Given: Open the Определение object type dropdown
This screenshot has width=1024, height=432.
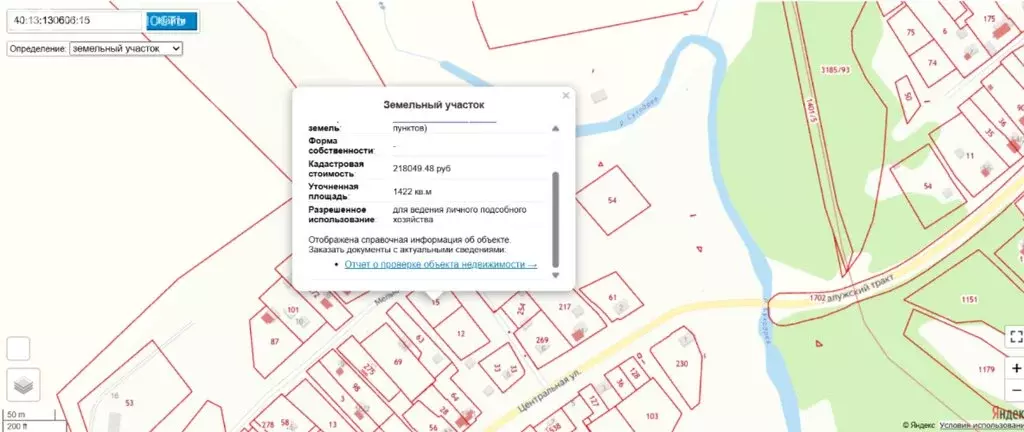Looking at the screenshot, I should click(x=126, y=48).
